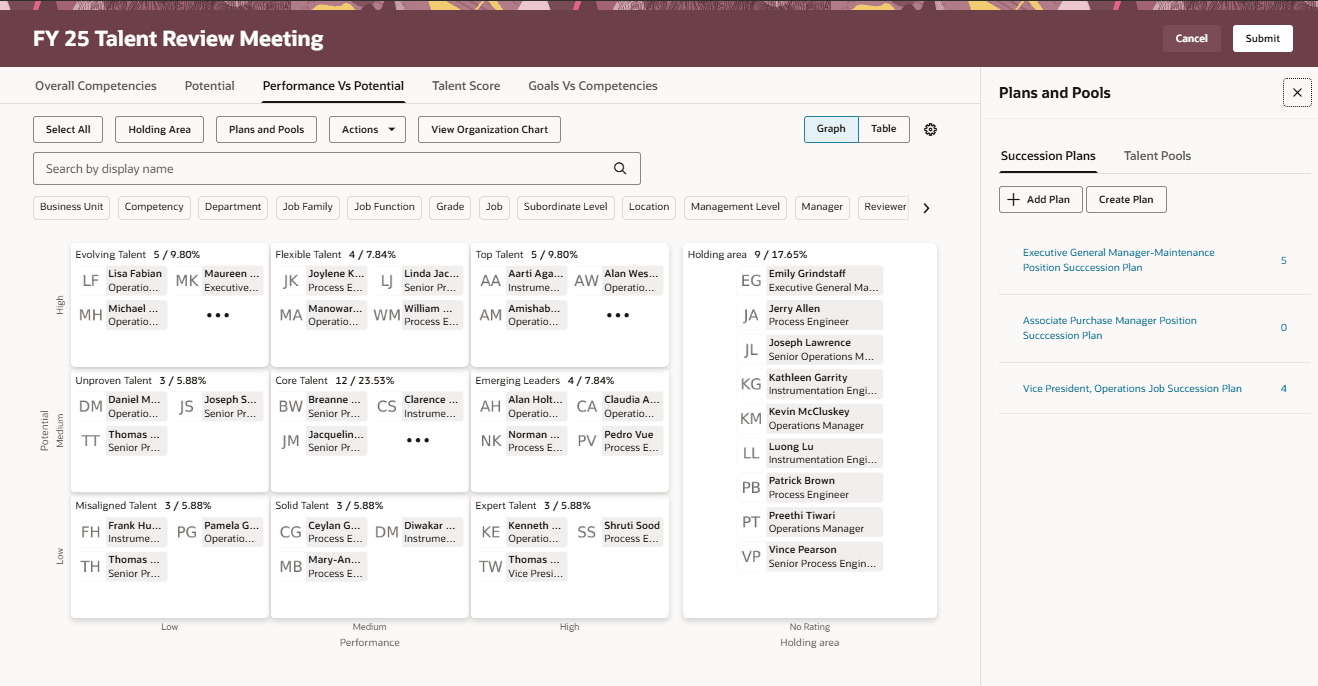Select Linda's LJ avatar

(387, 281)
